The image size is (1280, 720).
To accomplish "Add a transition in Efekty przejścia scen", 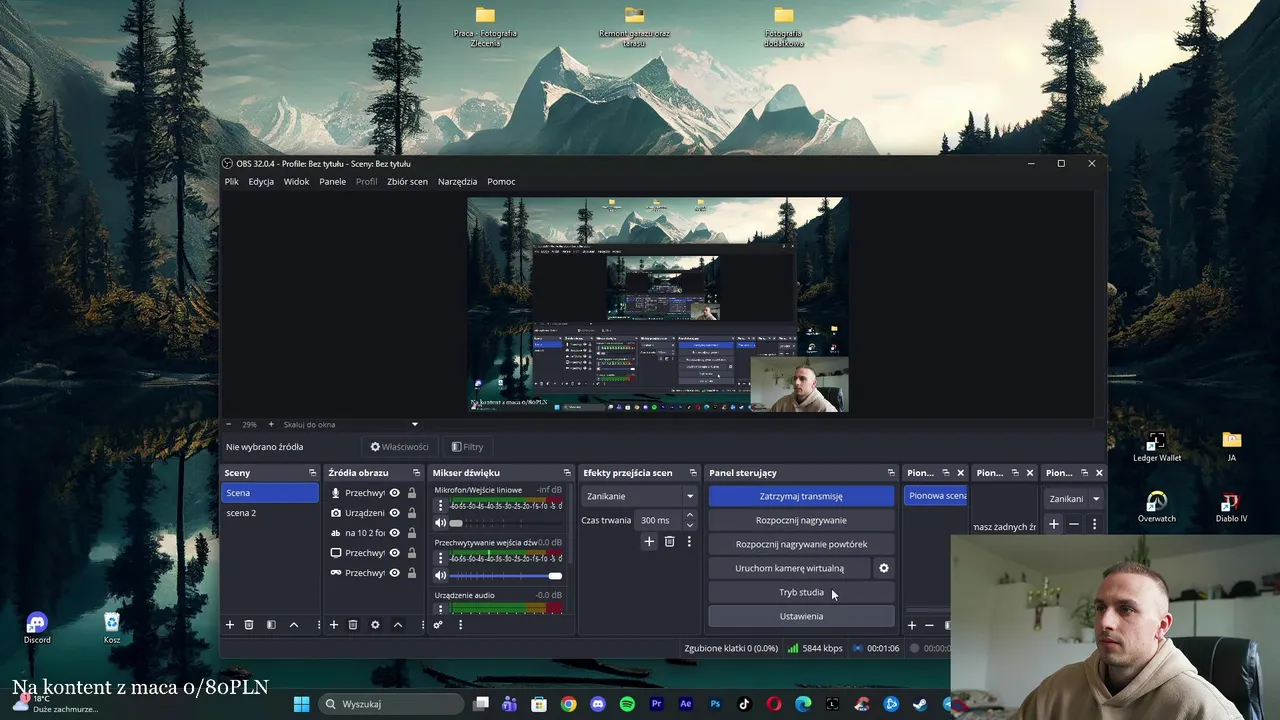I will pos(649,541).
